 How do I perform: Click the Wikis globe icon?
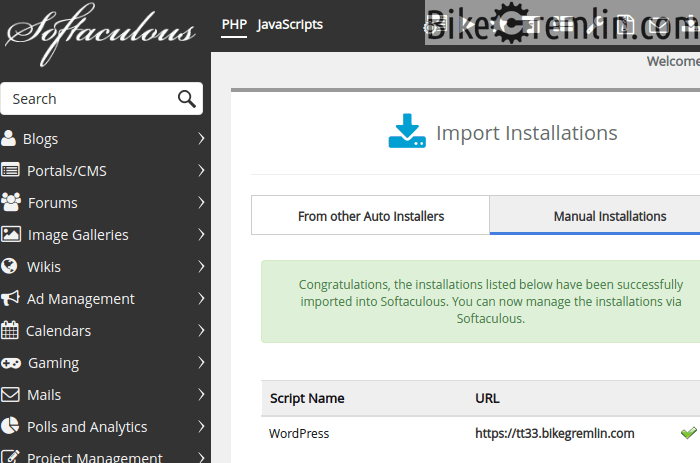9,266
